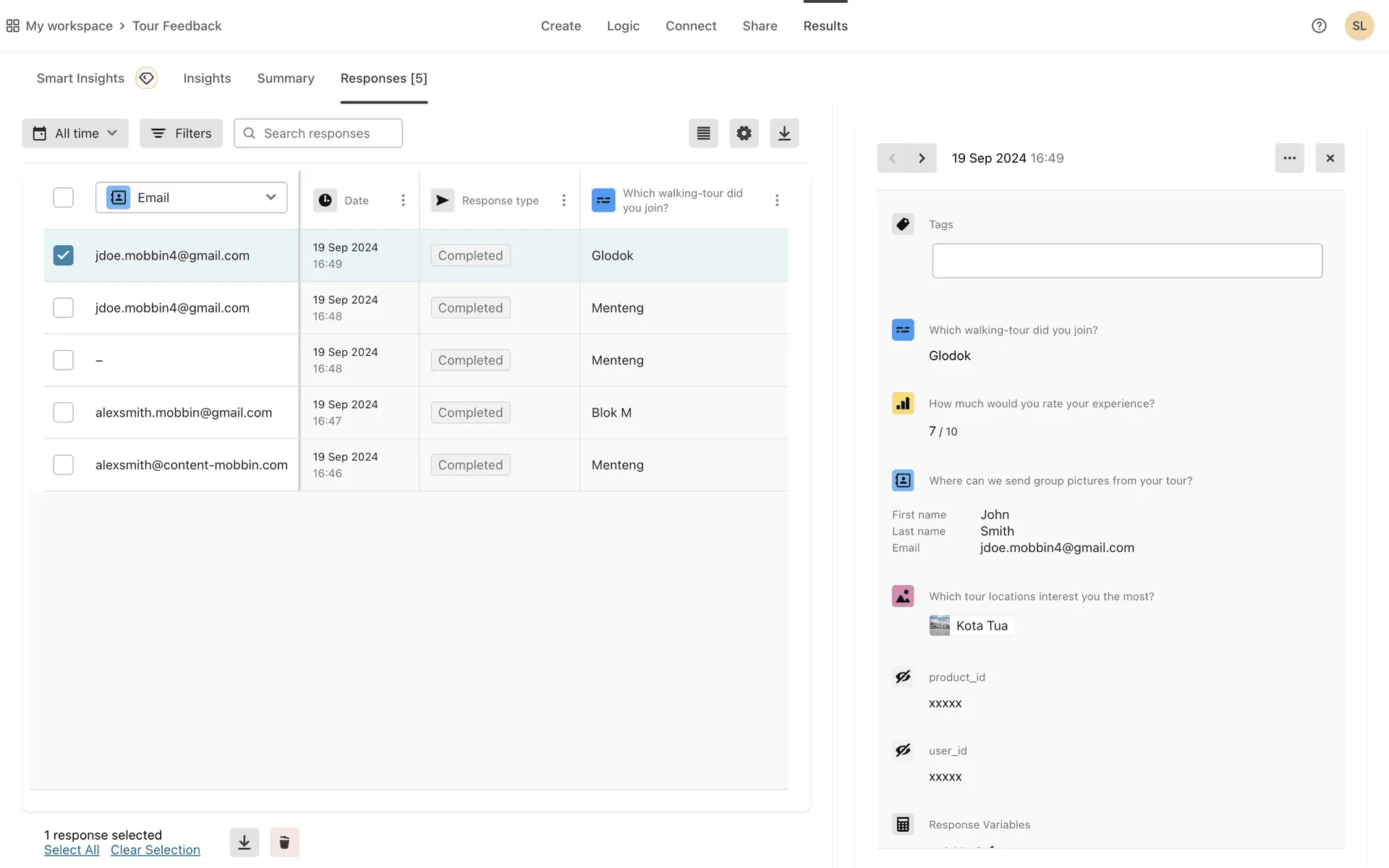This screenshot has height=868, width=1389.
Task: Check the alexsmith.mobbin@gmail.com row checkbox
Action: pos(64,412)
